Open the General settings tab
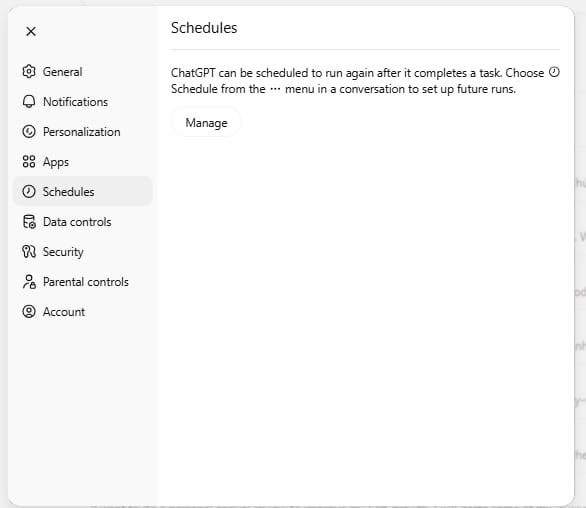The image size is (586, 508). click(83, 71)
